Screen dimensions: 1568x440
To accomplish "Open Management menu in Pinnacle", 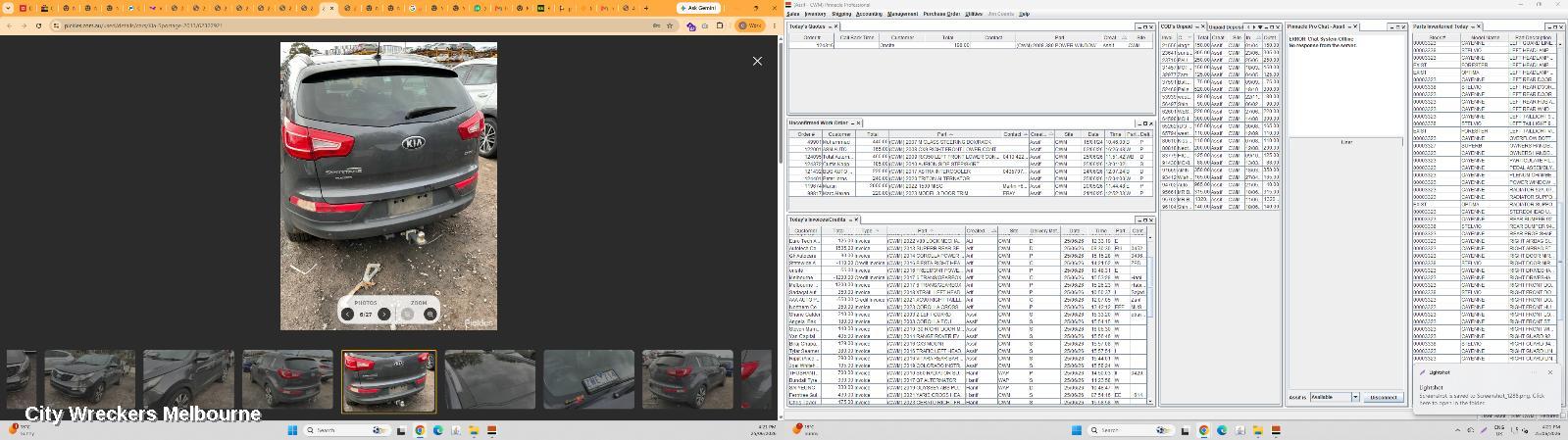I will pyautogui.click(x=902, y=14).
